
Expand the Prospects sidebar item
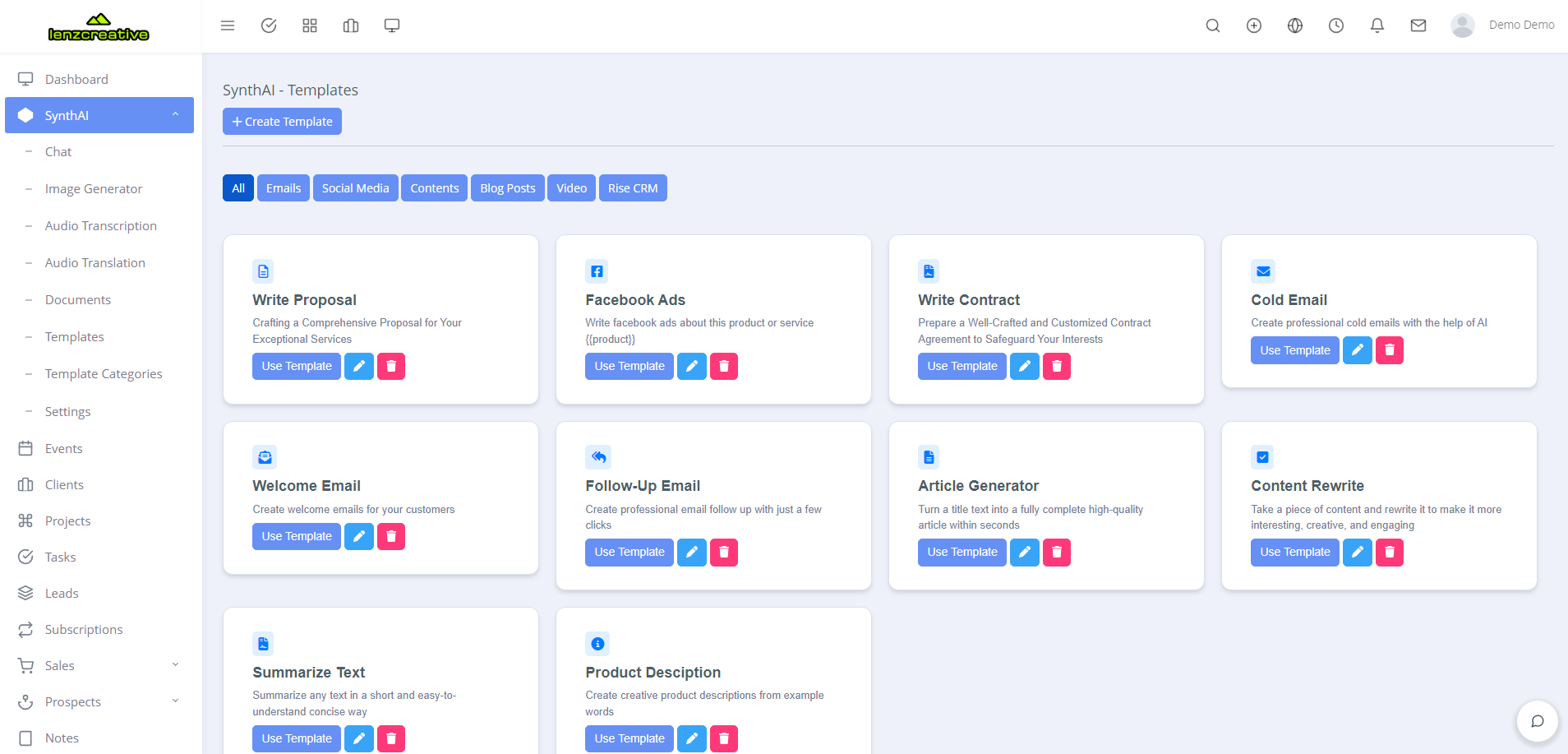(99, 701)
